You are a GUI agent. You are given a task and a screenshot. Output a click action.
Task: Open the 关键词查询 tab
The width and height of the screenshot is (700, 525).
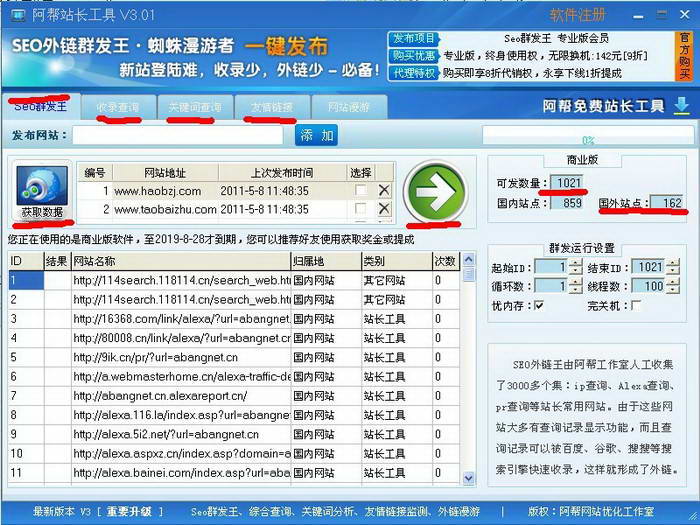pyautogui.click(x=195, y=107)
